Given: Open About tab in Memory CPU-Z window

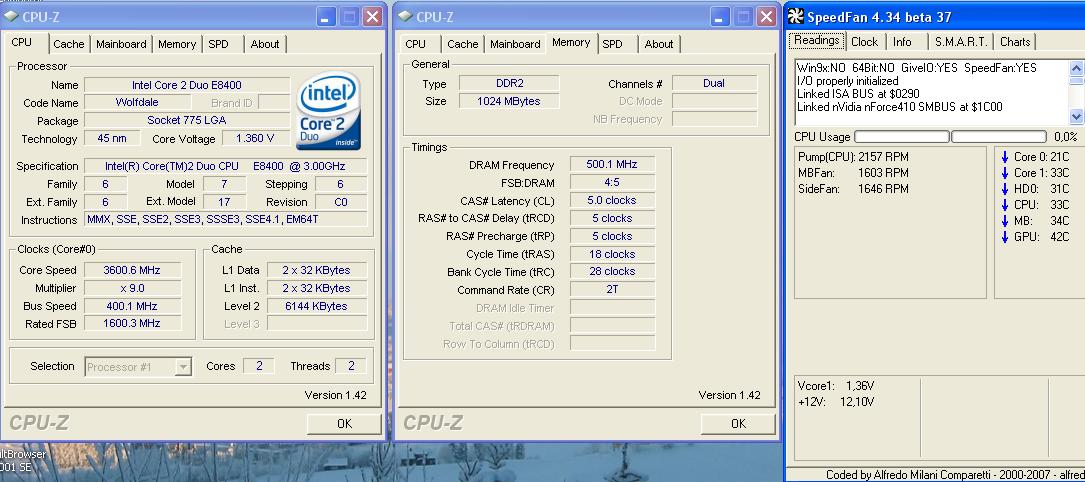Looking at the screenshot, I should 659,44.
